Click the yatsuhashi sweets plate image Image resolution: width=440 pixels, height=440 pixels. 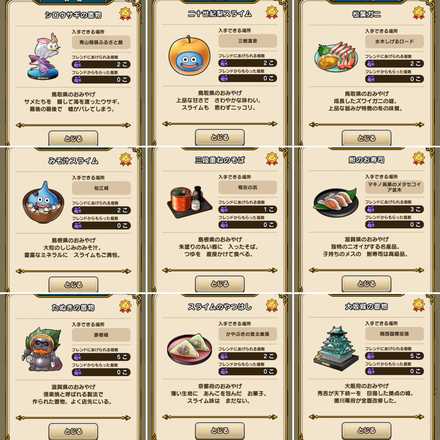189,349
